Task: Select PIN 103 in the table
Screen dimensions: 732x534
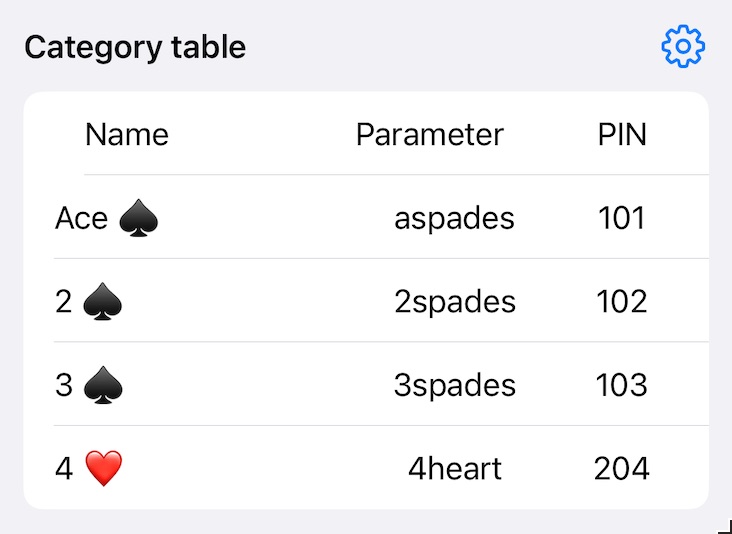Action: (622, 385)
